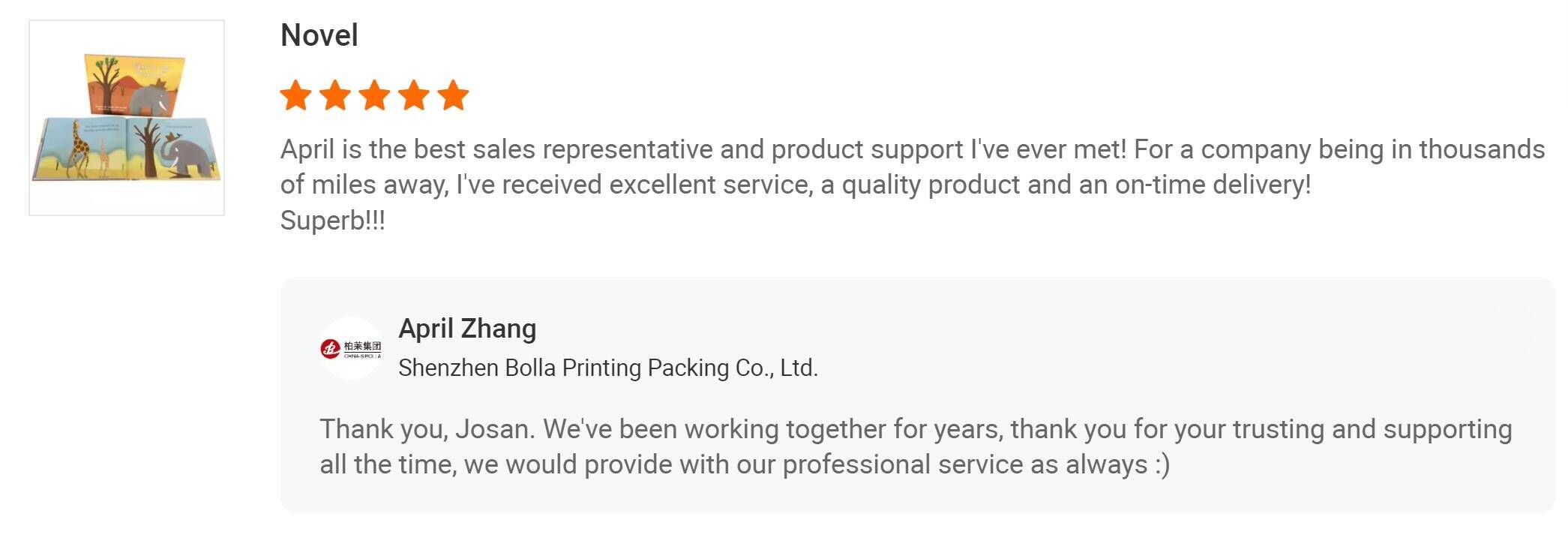The image size is (1568, 535).
Task: Click the third orange rating star
Action: point(374,96)
